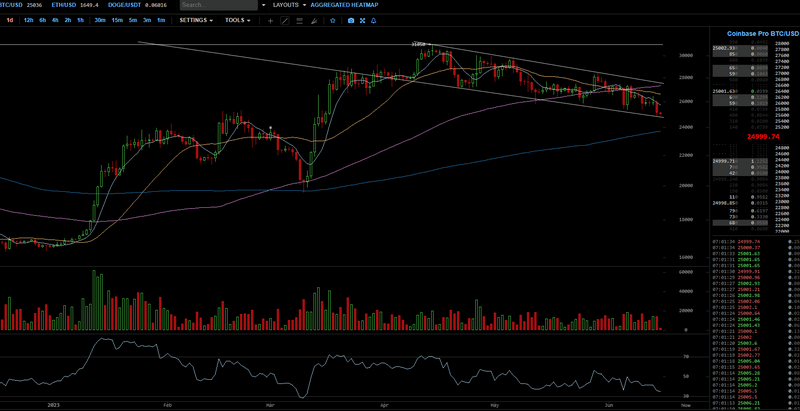Select the 5m timeframe
Image resolution: width=800 pixels, height=411 pixels.
point(133,20)
